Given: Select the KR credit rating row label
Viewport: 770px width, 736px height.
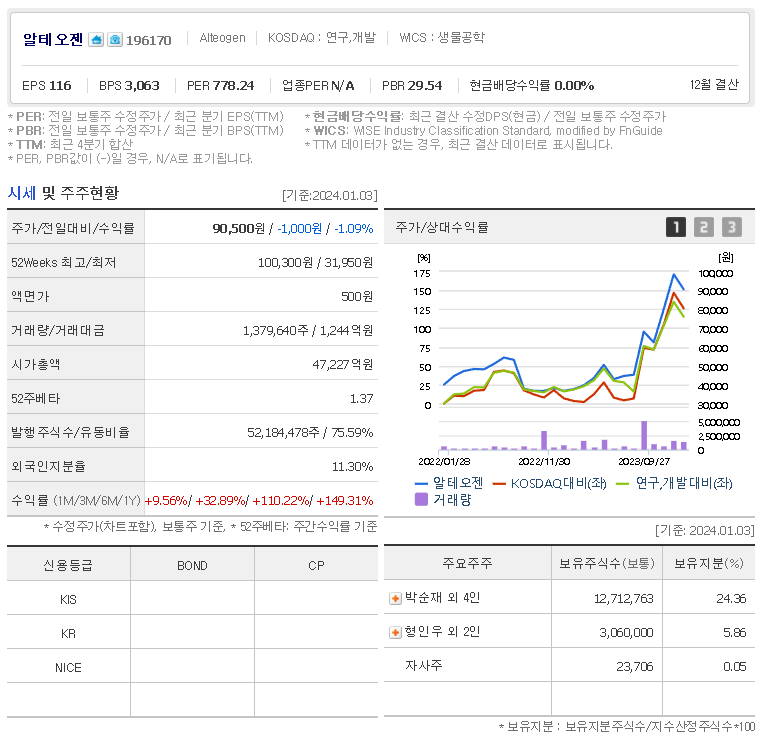Looking at the screenshot, I should 68,633.
